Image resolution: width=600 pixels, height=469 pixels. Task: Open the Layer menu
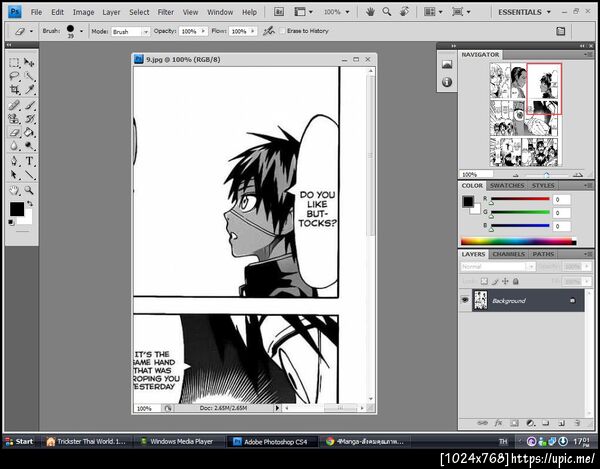click(111, 12)
